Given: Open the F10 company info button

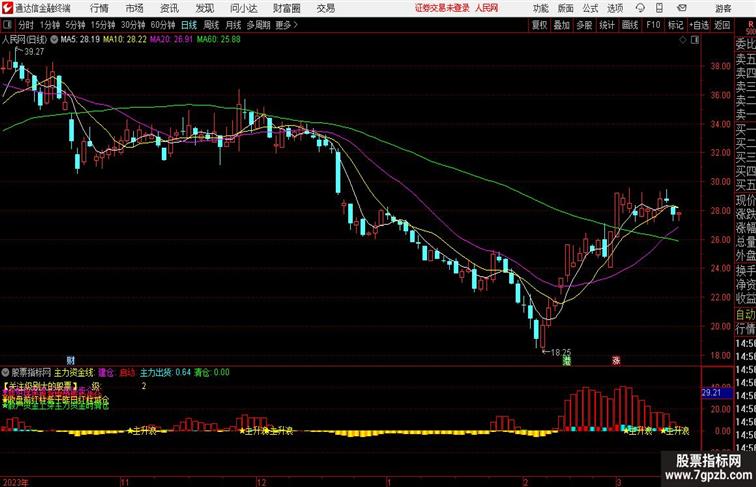Looking at the screenshot, I should coord(653,25).
